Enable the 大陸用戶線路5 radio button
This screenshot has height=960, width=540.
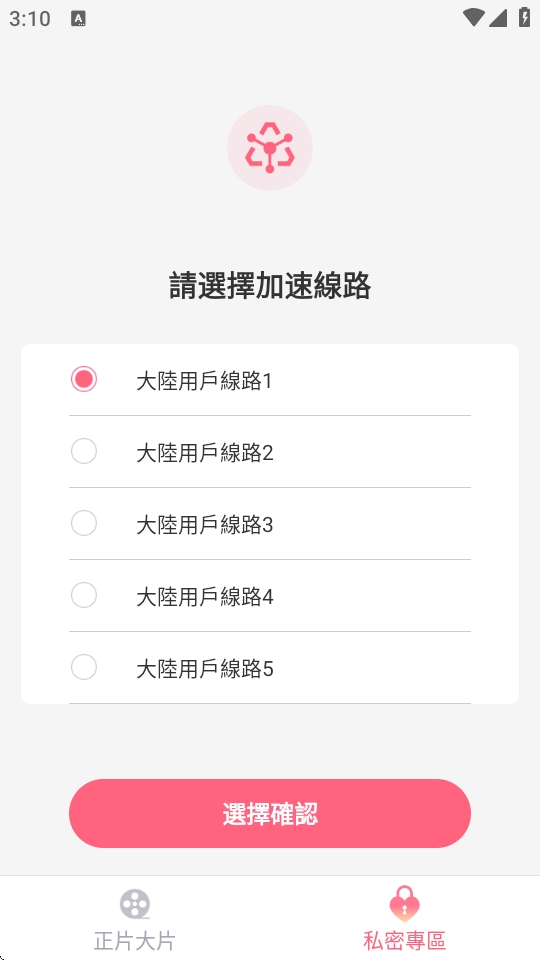(84, 667)
